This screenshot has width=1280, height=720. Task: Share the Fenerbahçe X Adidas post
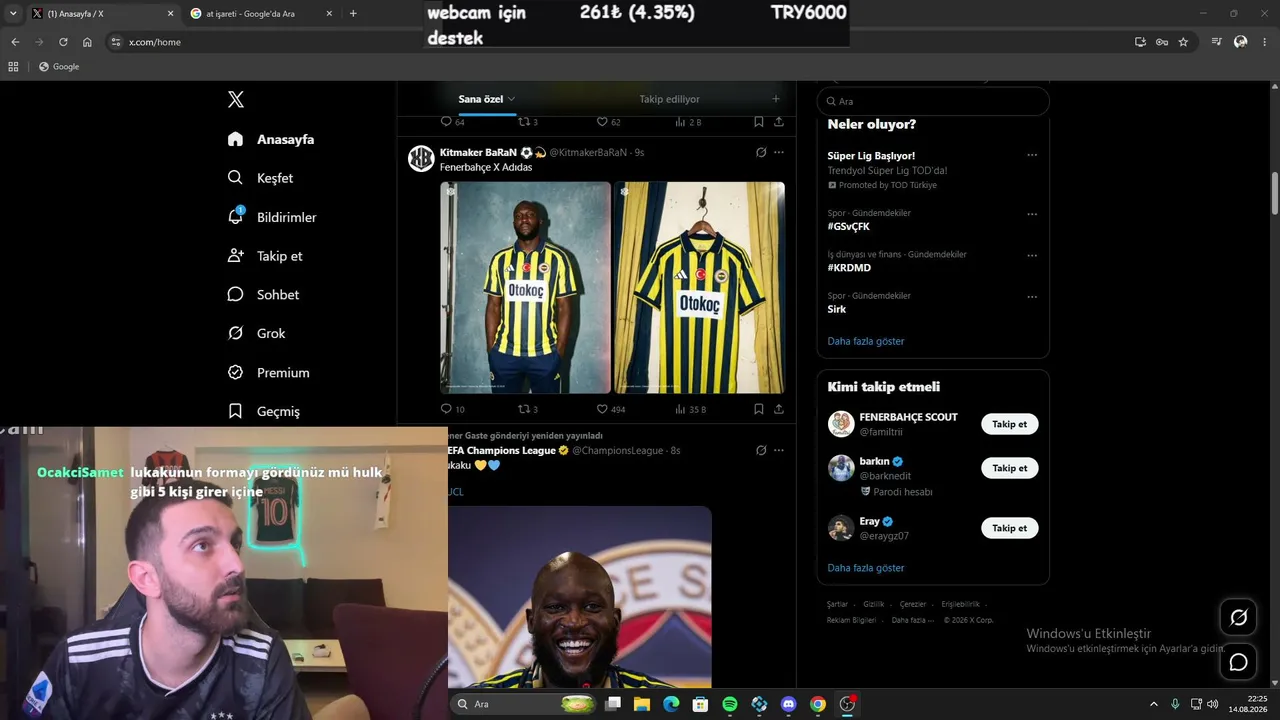pos(779,409)
